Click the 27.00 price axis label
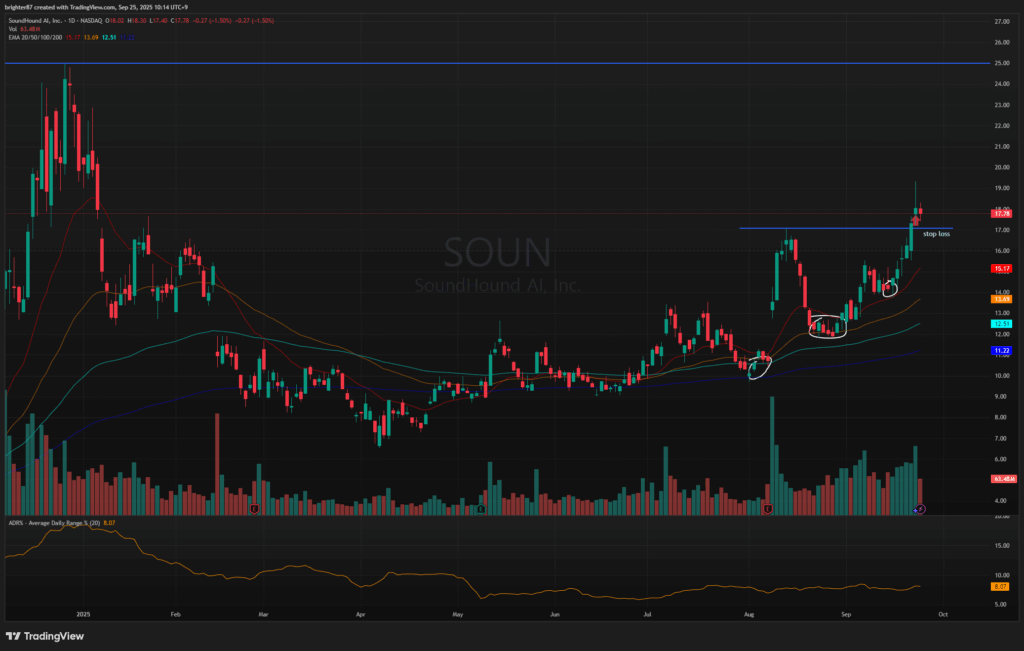Screen dimensions: 1024x651 pyautogui.click(x=1001, y=22)
